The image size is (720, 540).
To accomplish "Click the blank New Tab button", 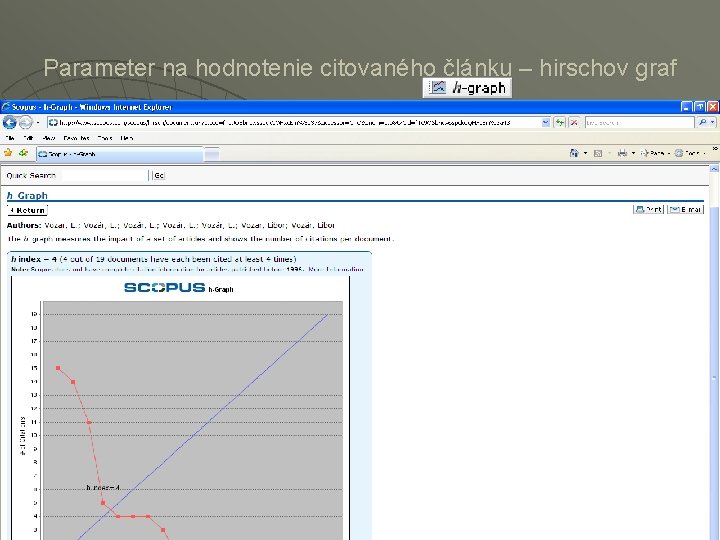I will tap(212, 155).
